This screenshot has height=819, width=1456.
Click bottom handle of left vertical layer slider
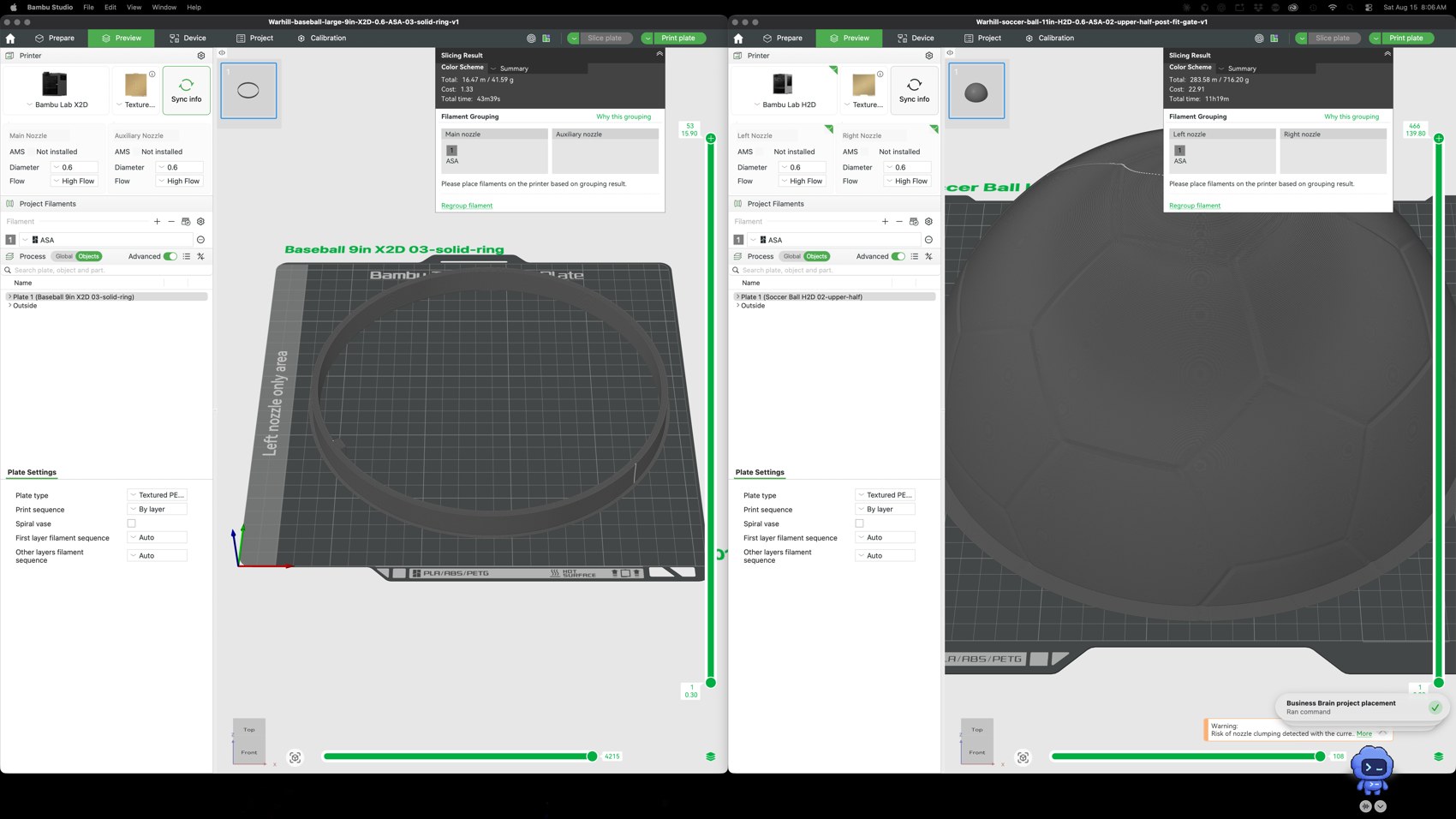tap(711, 683)
